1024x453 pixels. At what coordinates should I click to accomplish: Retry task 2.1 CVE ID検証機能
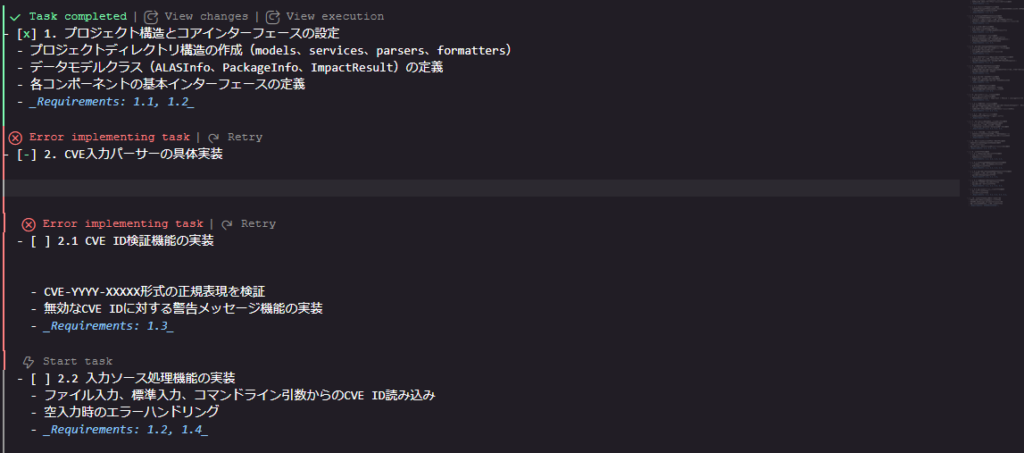pyautogui.click(x=259, y=225)
